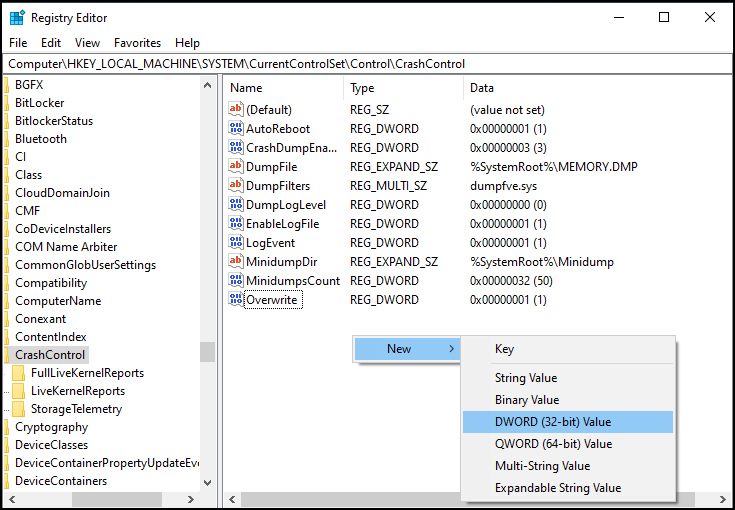This screenshot has width=735, height=510.
Task: Click the 0x00000032 (50) data value
Action: point(511,281)
